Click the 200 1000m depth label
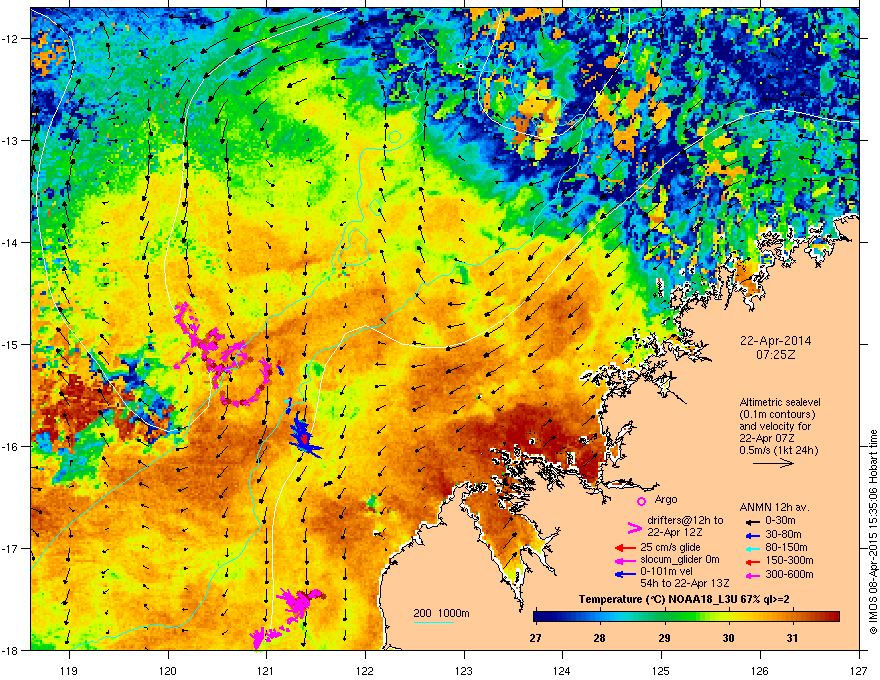 point(441,613)
